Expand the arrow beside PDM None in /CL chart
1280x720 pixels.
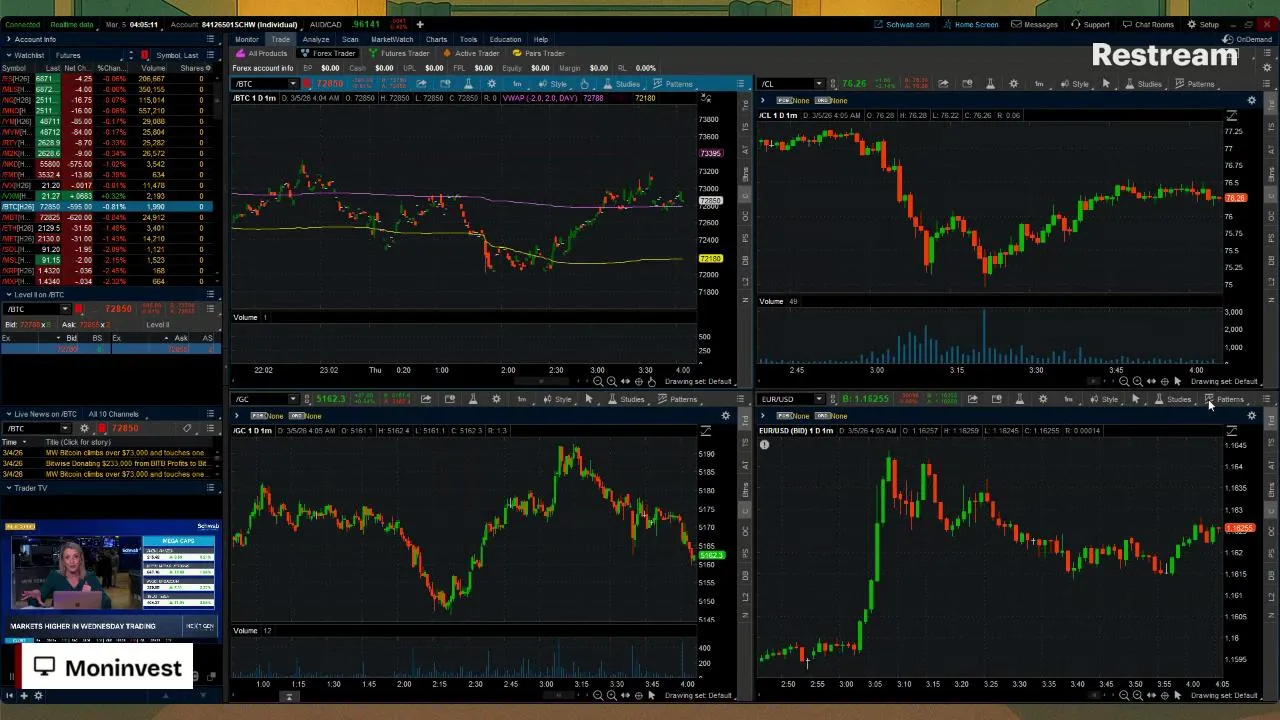point(762,101)
